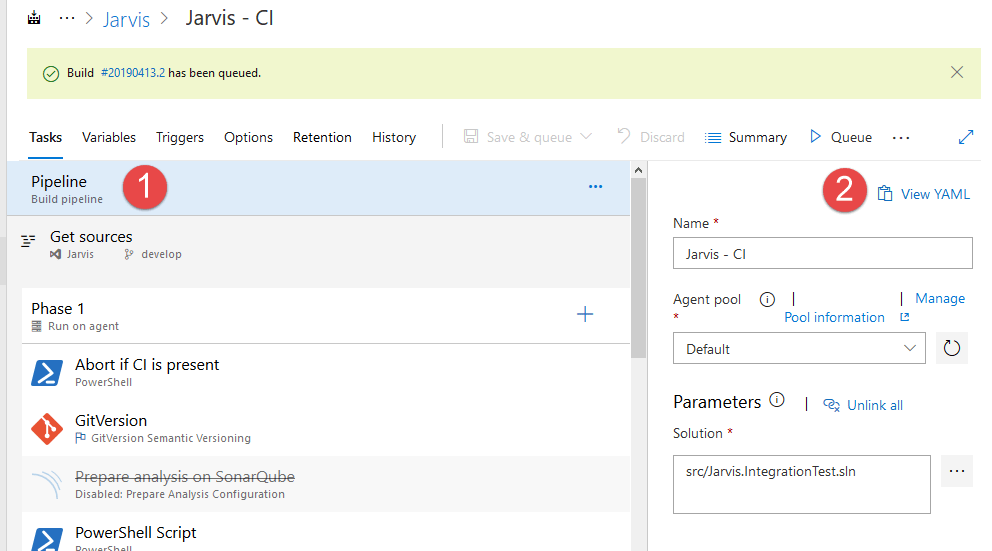Click the PowerShell Script task icon
Viewport: 992px width, 551px height.
(x=47, y=540)
